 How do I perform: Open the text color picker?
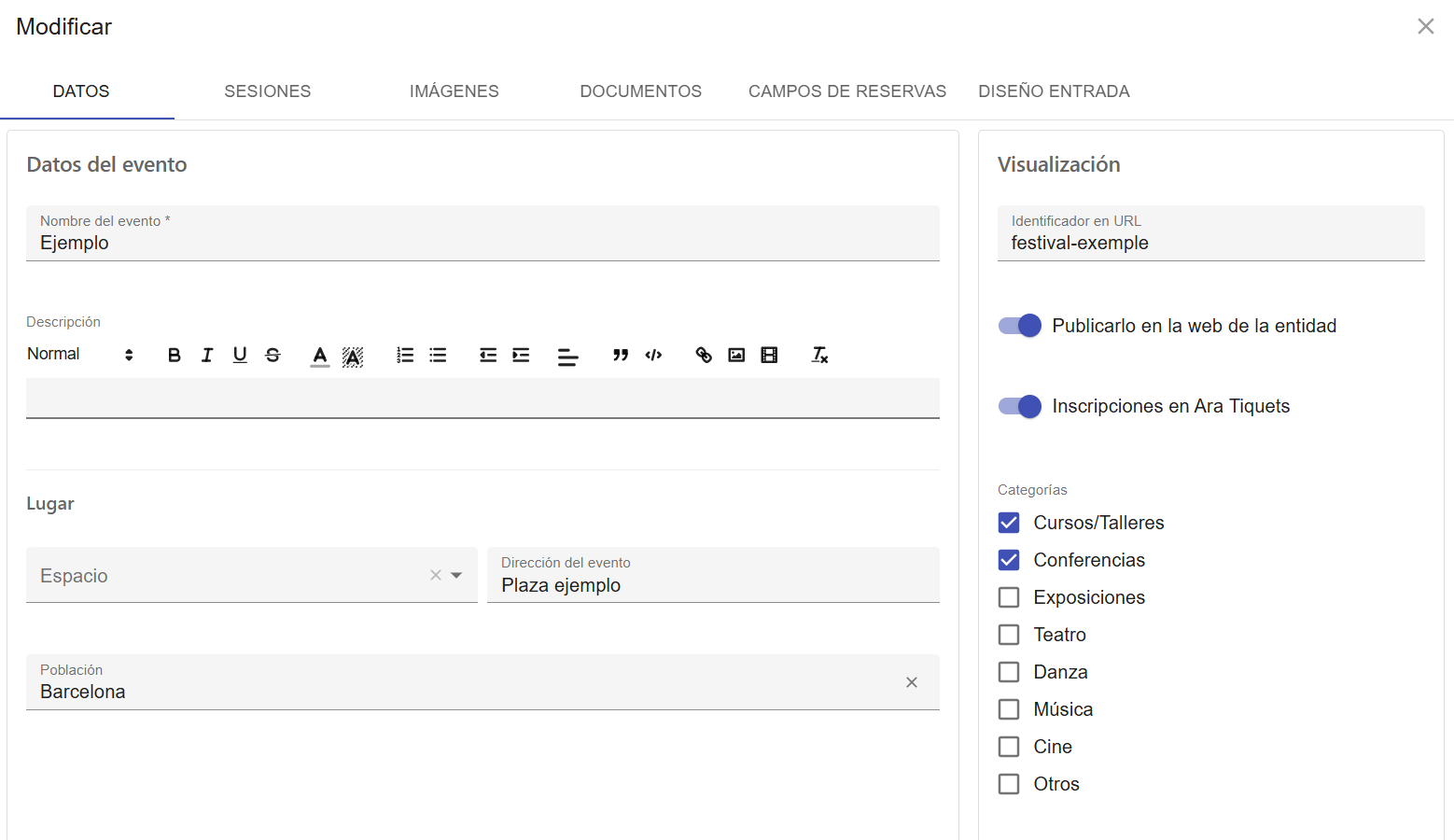320,356
